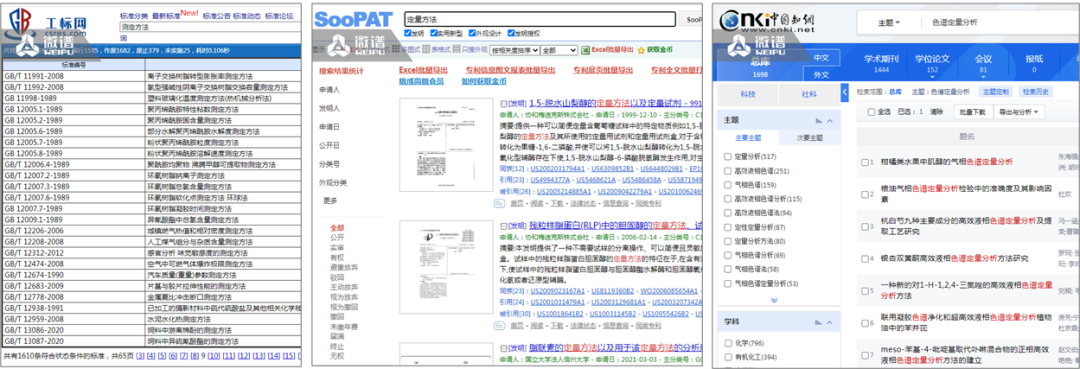Click the gold star coins icon

[x=641, y=50]
